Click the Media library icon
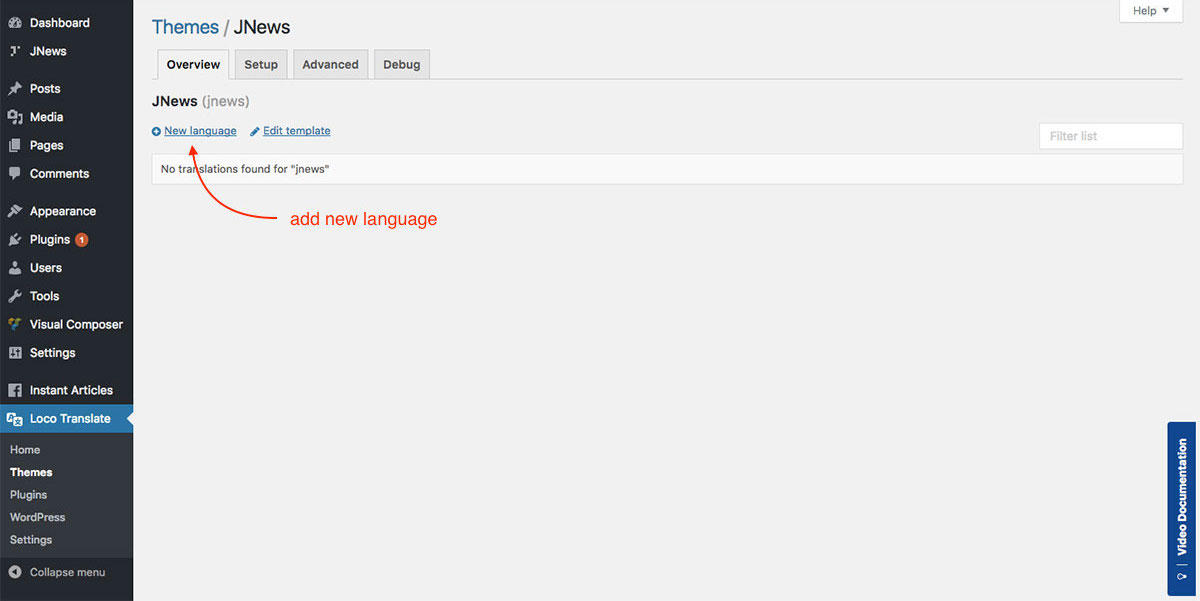Image resolution: width=1200 pixels, height=601 pixels. [x=15, y=117]
